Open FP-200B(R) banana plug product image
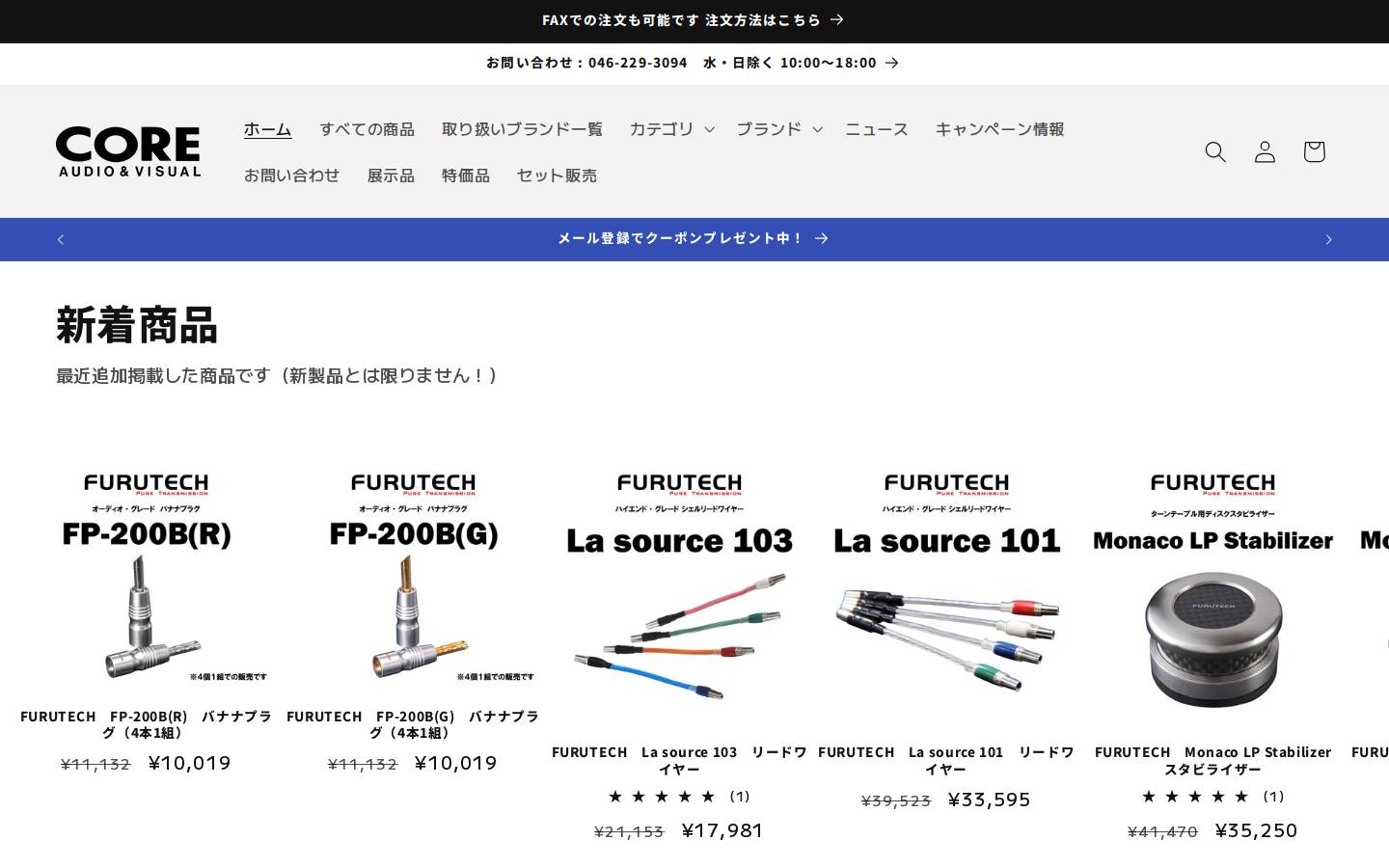This screenshot has height=868, width=1389. tap(147, 577)
